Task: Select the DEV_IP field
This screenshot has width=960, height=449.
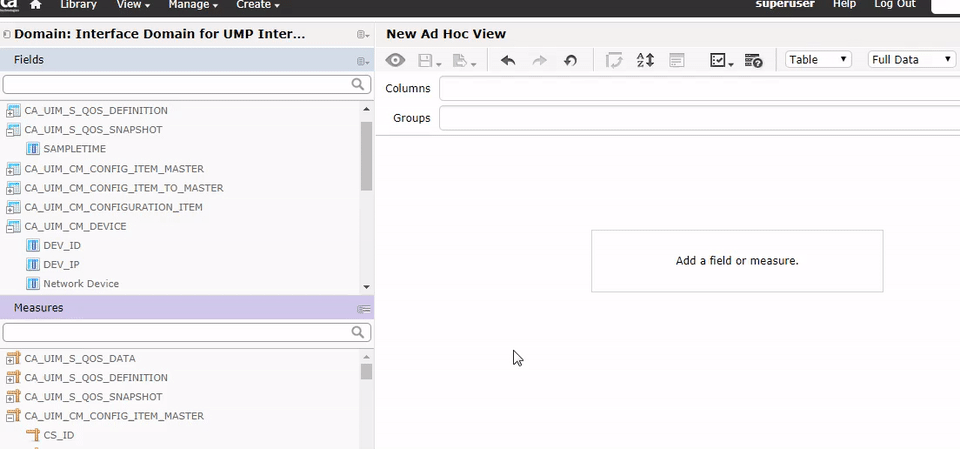Action: 61,265
